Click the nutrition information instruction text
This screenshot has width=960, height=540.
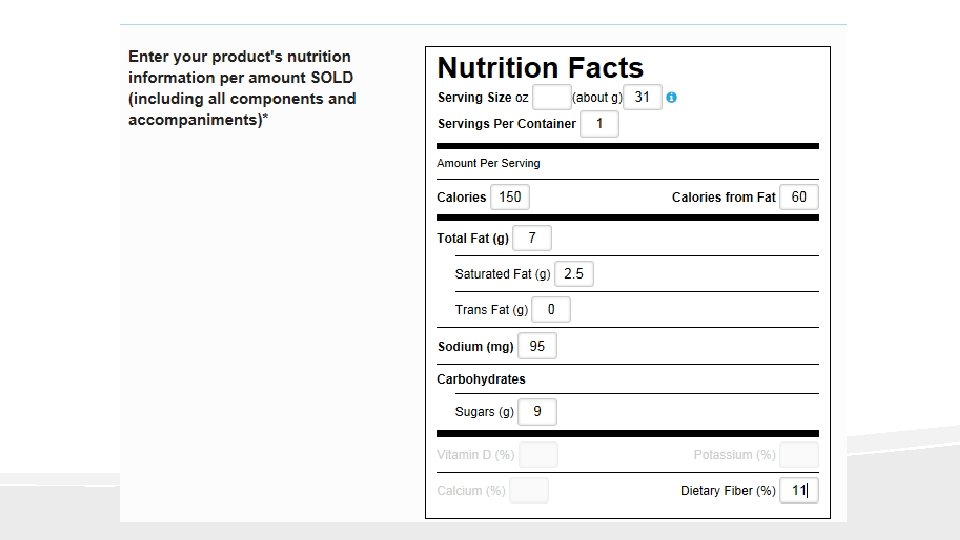coord(241,88)
